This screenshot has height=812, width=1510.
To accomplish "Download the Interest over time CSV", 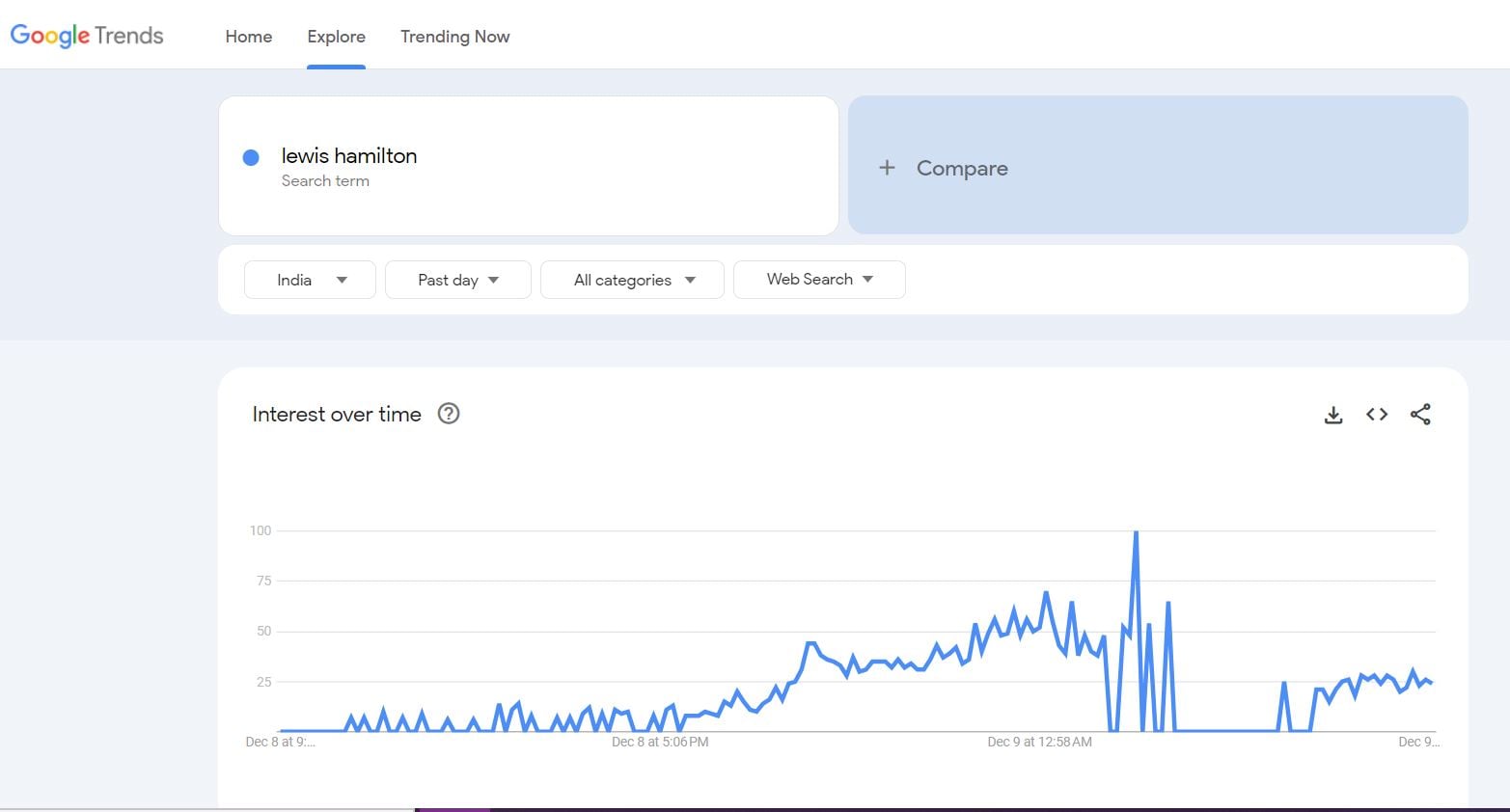I will tap(1333, 415).
